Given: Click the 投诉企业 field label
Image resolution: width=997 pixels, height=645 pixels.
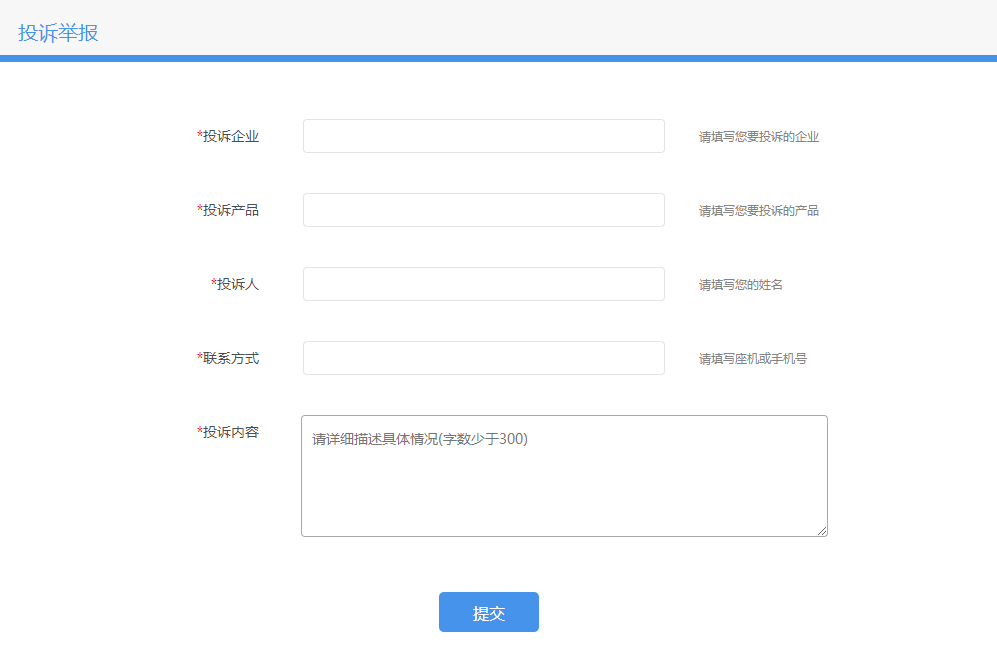Looking at the screenshot, I should click(x=231, y=136).
